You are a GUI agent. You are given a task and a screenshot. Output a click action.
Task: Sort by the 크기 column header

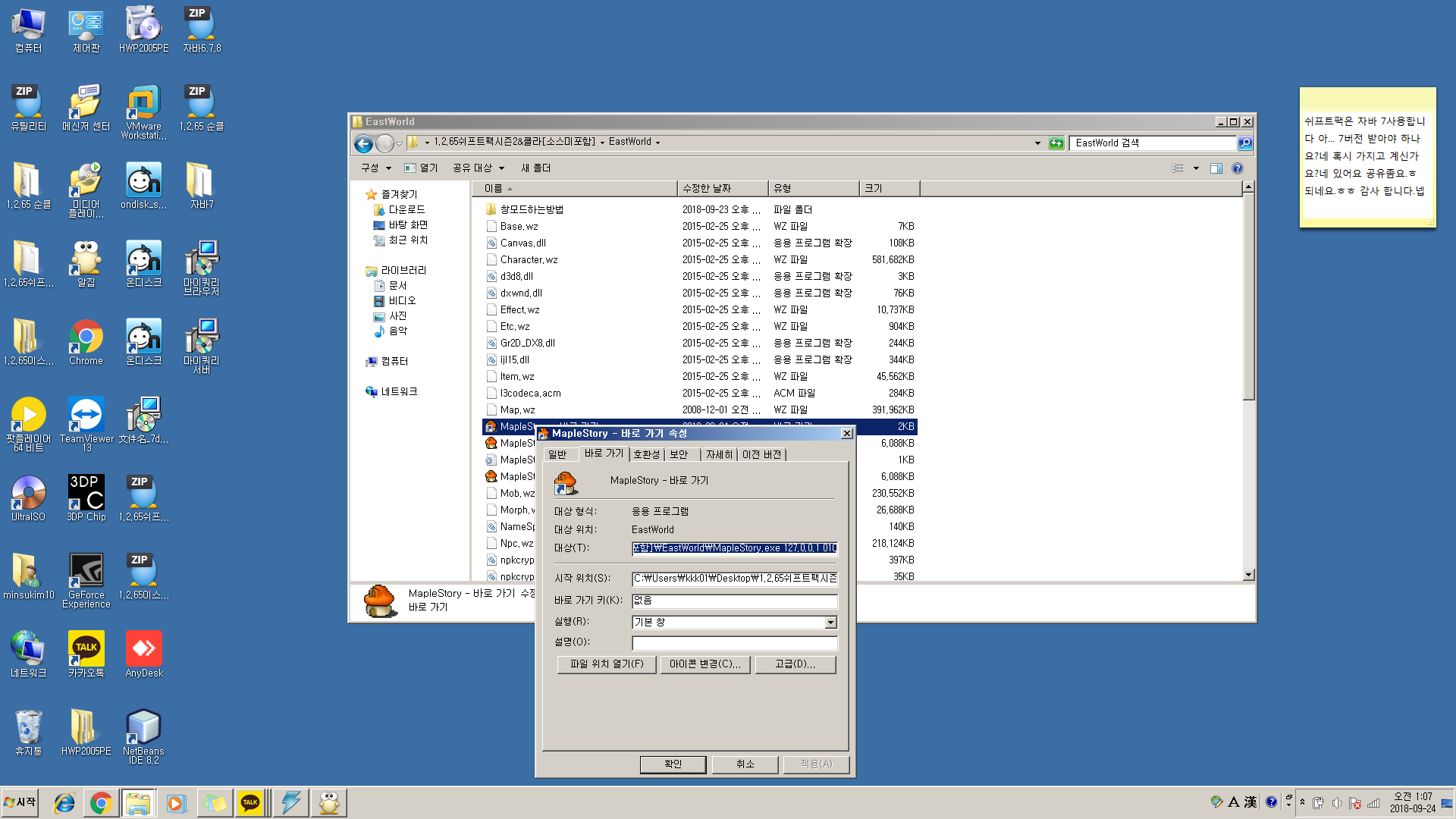pos(890,188)
